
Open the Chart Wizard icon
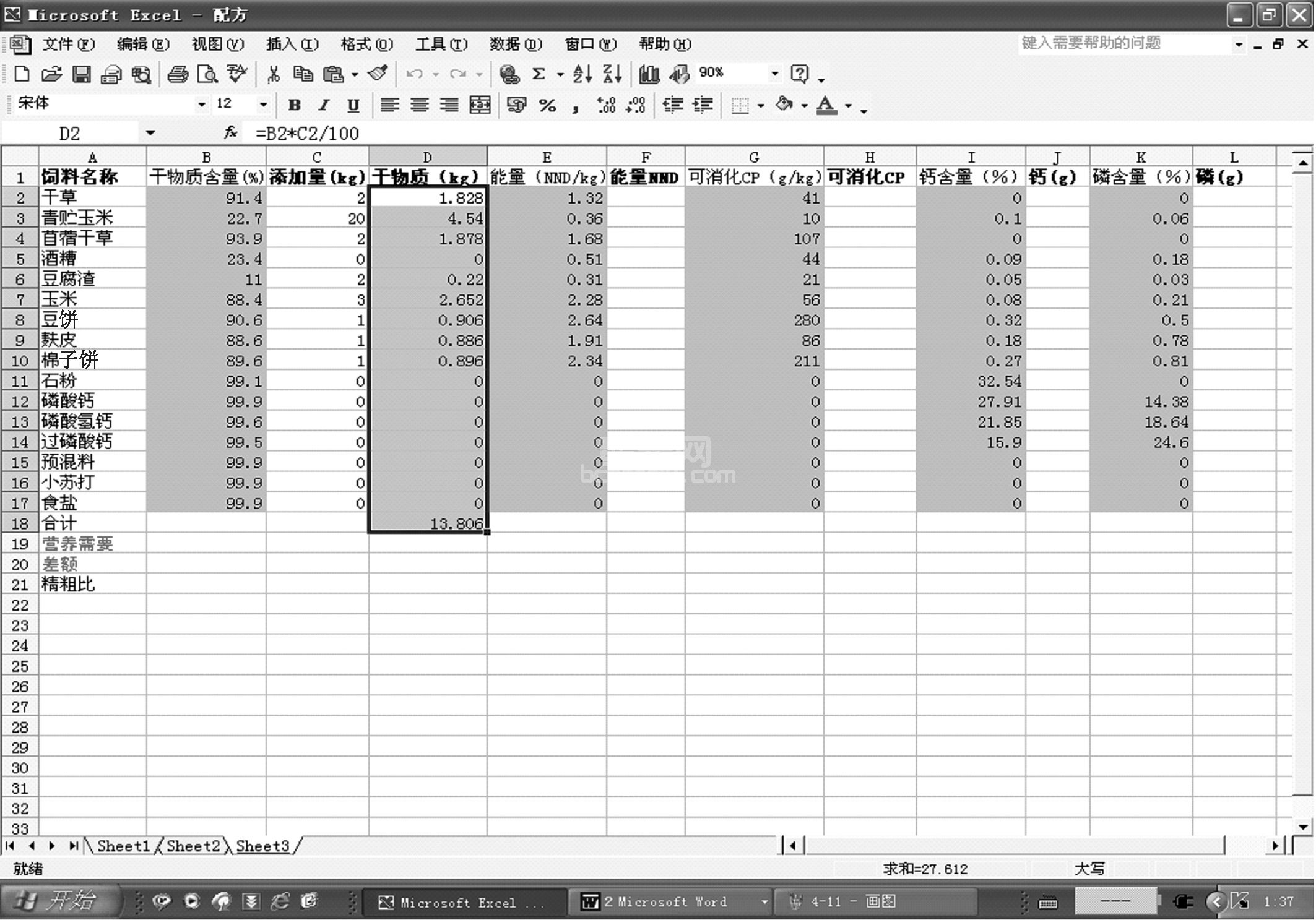[649, 74]
